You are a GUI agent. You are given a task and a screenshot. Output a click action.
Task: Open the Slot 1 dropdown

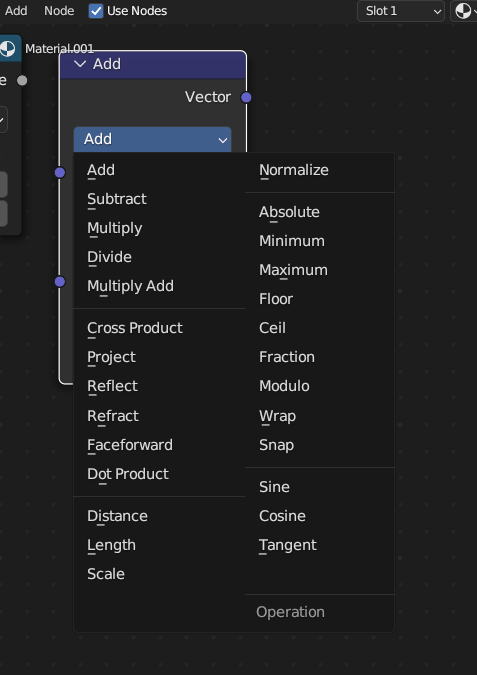click(x=400, y=11)
